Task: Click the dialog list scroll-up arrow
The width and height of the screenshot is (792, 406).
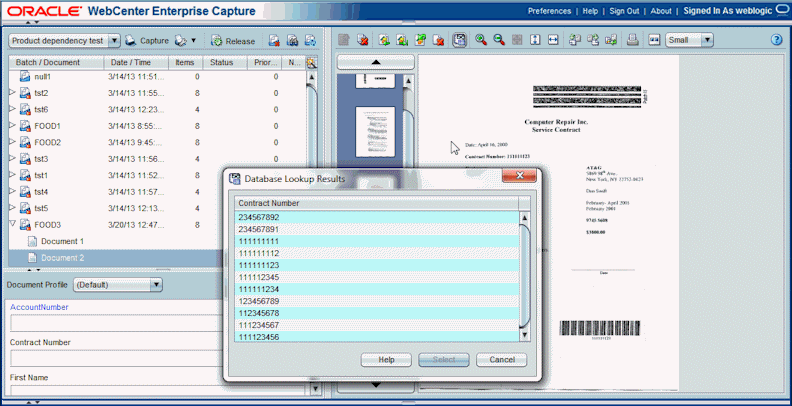Action: click(x=524, y=218)
